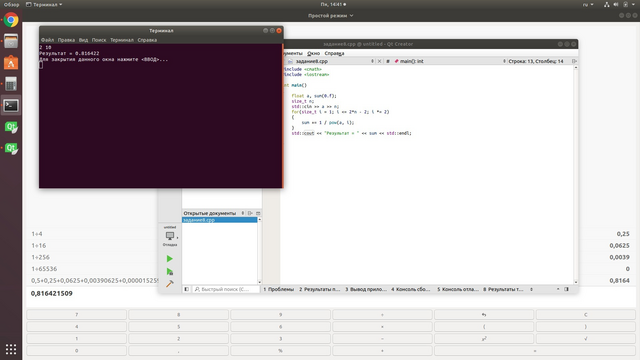Open Правка menu in the Terminal
The width and height of the screenshot is (640, 360).
click(x=66, y=40)
